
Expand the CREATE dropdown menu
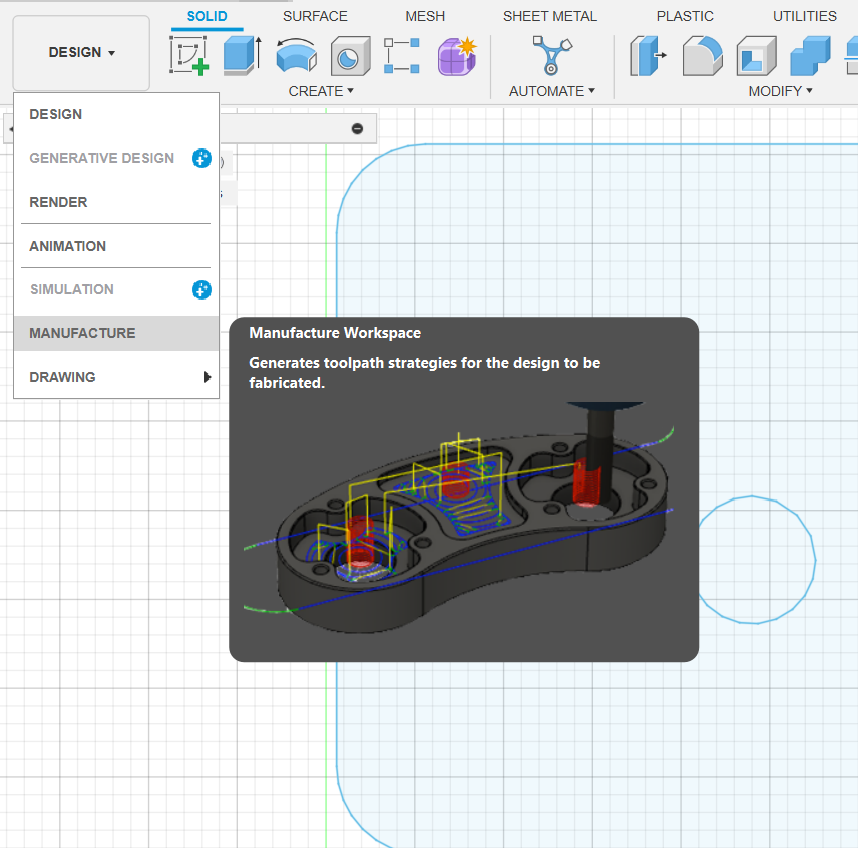point(321,91)
